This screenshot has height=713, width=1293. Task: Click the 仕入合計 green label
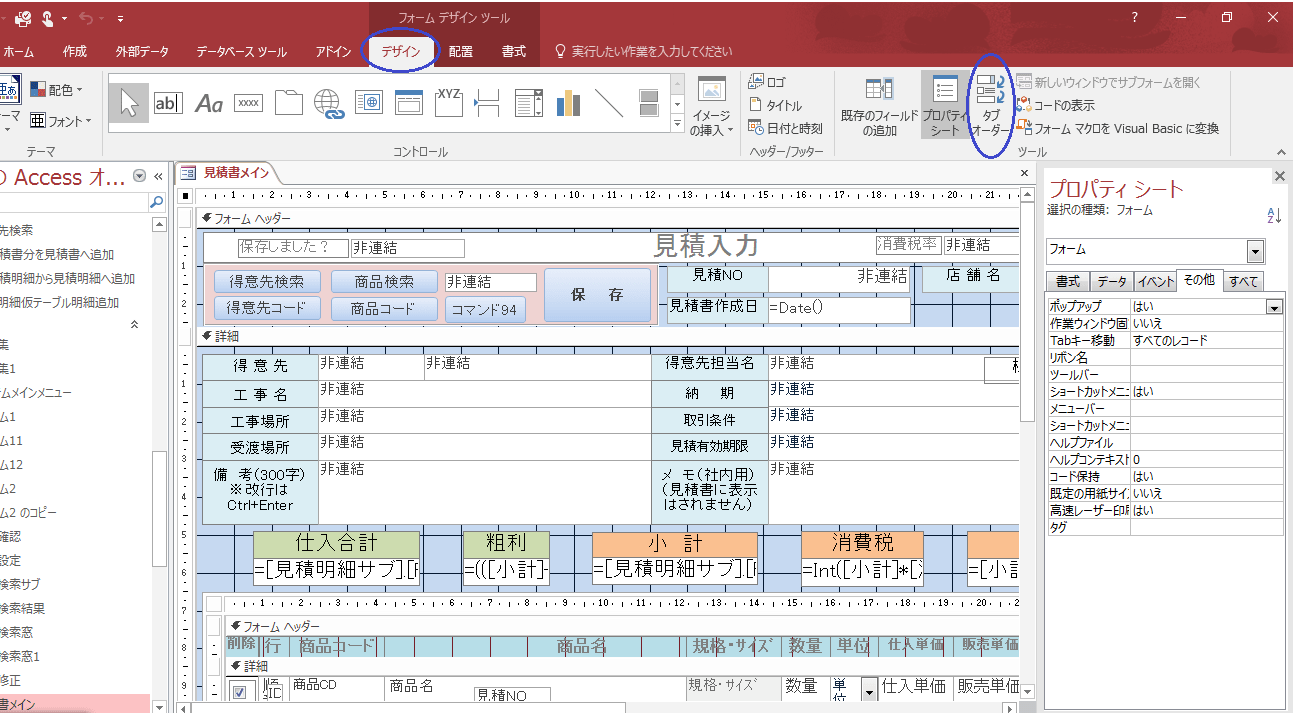coord(336,543)
